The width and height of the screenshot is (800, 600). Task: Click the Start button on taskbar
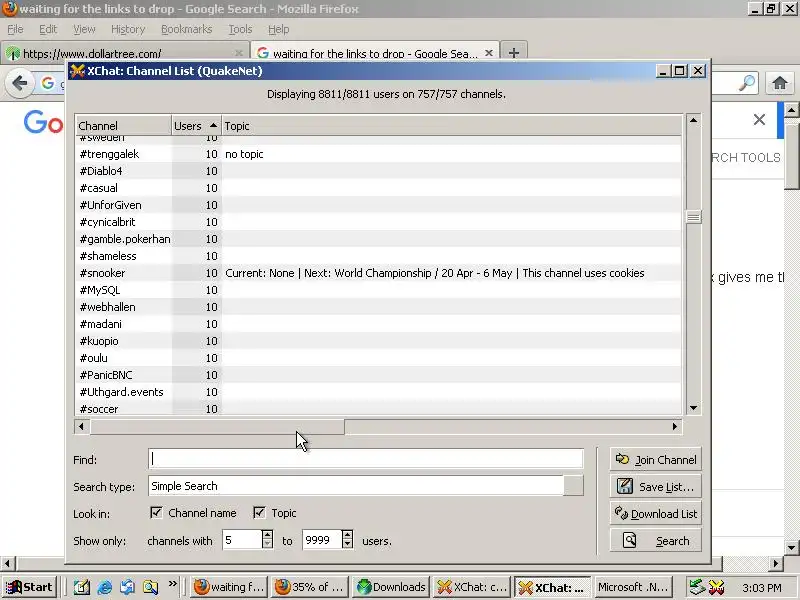point(30,587)
